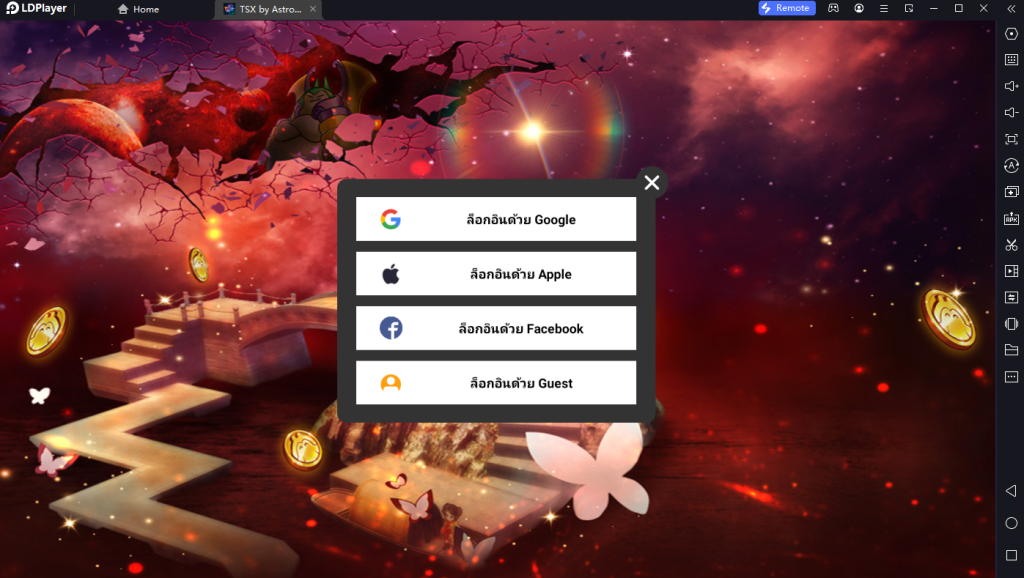
Task: Click the orange guest avatar icon
Action: tap(391, 383)
